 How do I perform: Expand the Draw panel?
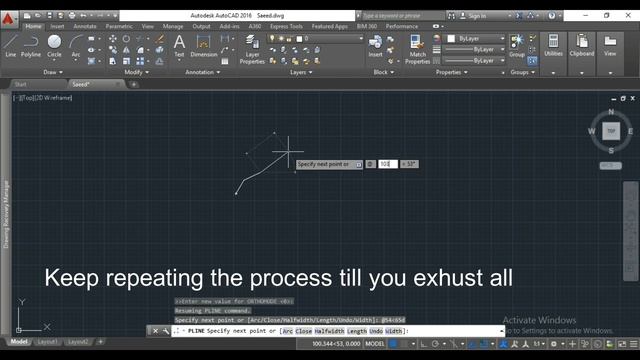[x=53, y=72]
